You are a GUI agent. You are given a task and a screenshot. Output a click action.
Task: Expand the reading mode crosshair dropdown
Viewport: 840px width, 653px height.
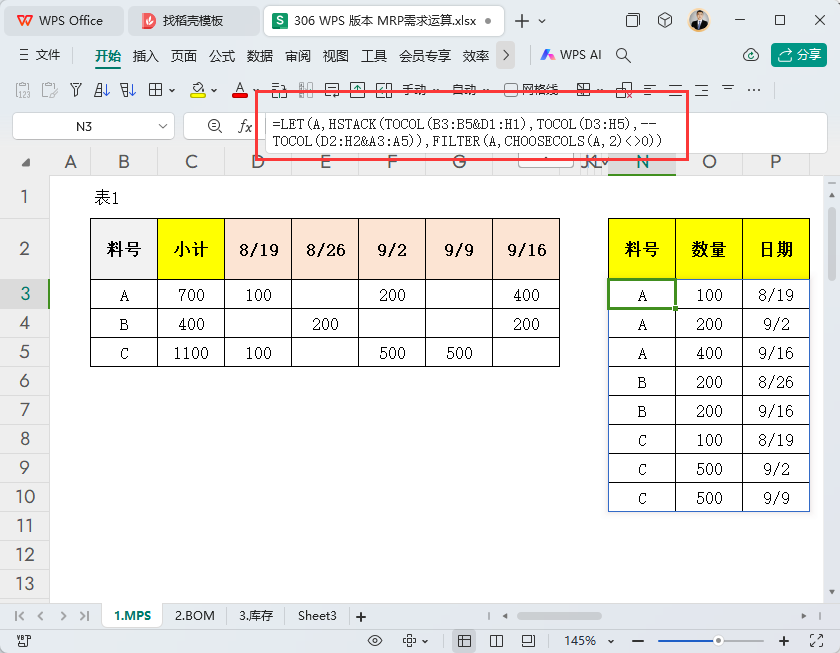(425, 641)
